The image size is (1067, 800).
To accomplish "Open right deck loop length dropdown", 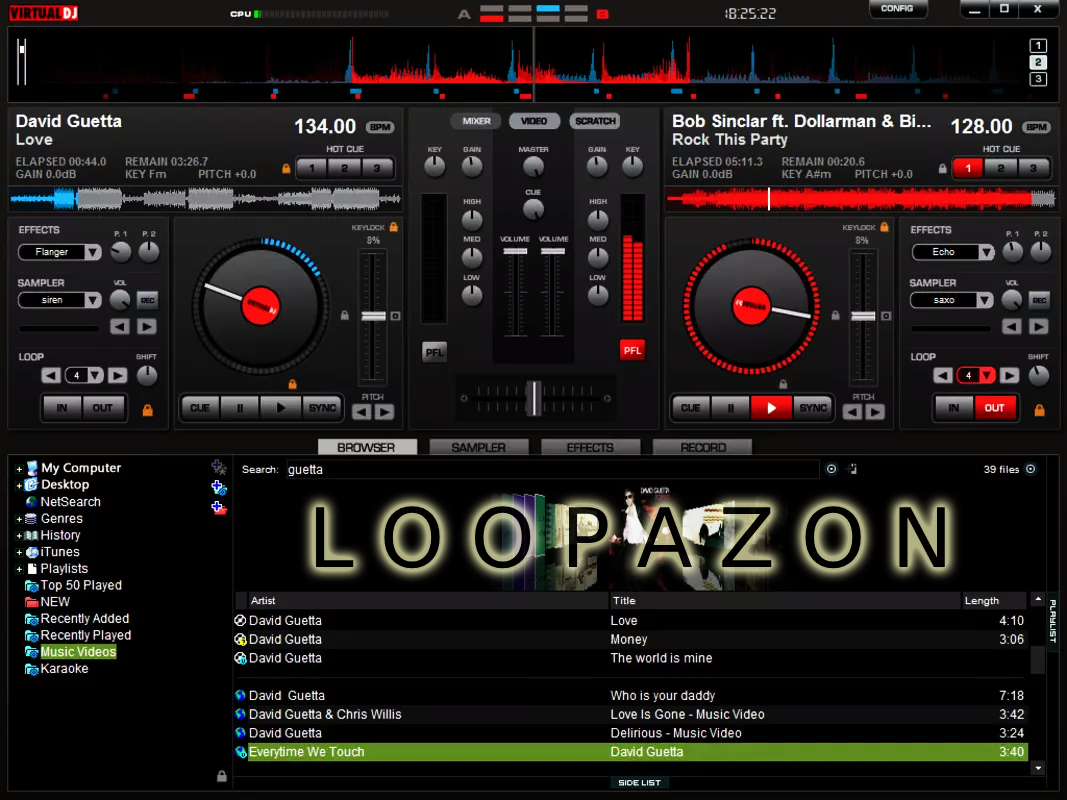I will click(987, 376).
